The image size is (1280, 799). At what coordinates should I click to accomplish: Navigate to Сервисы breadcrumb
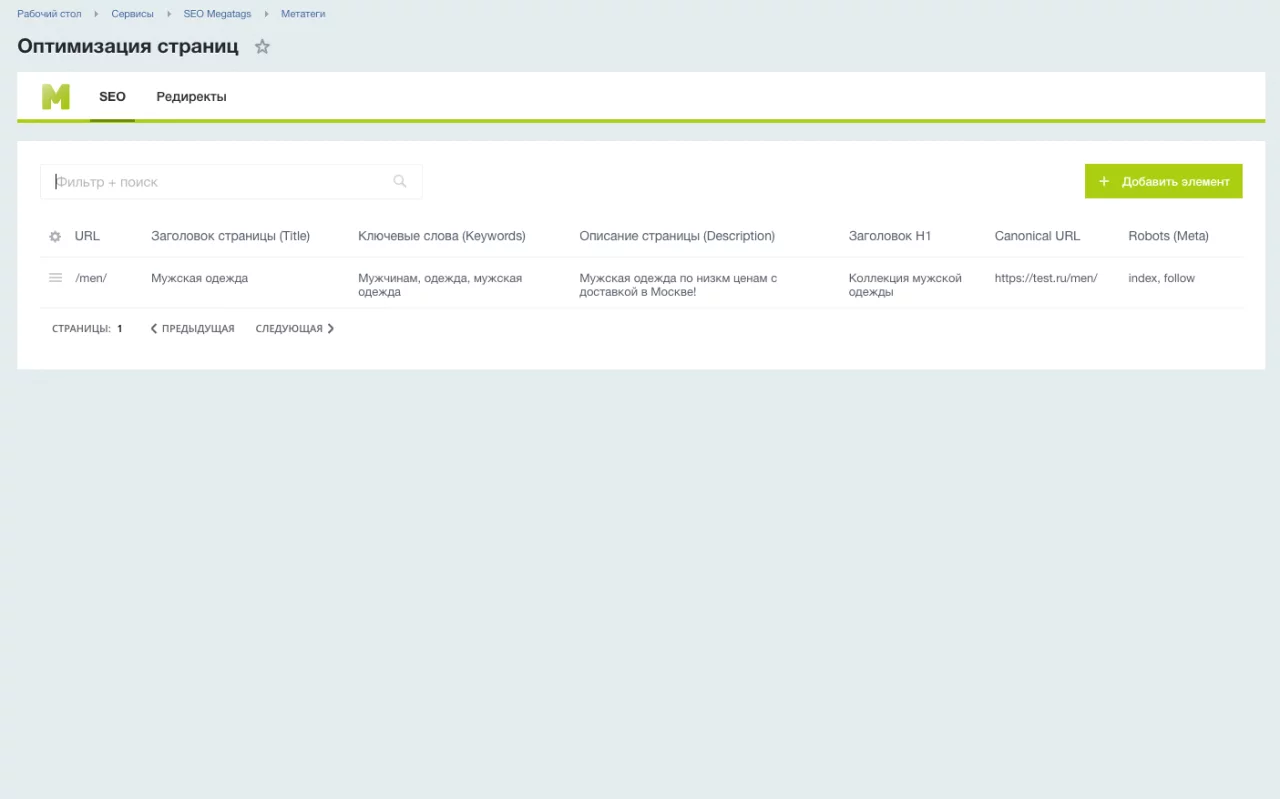[132, 14]
